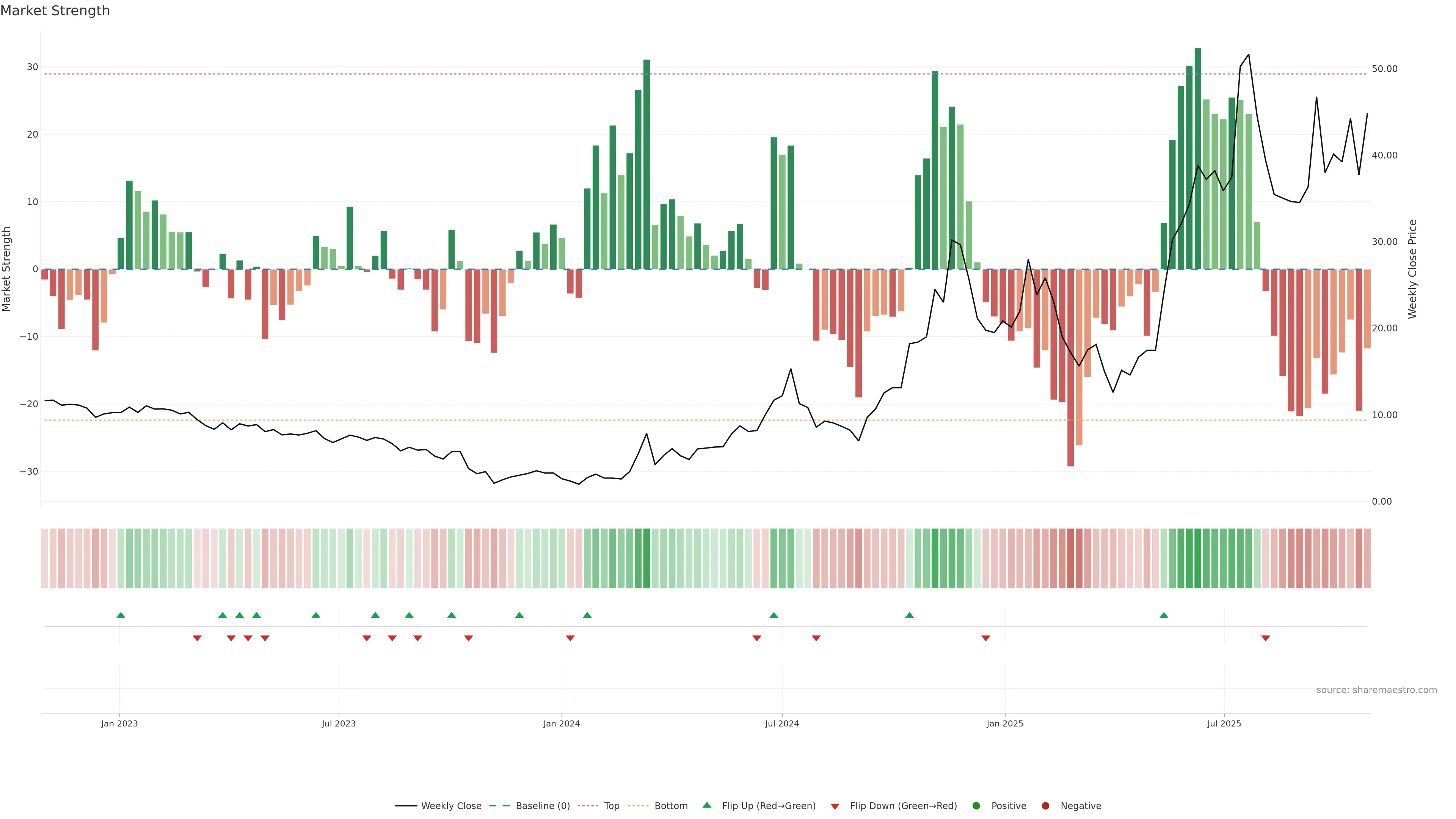Click the first green flip-up triangle marker
Viewport: 1456px width, 819px height.
(121, 615)
